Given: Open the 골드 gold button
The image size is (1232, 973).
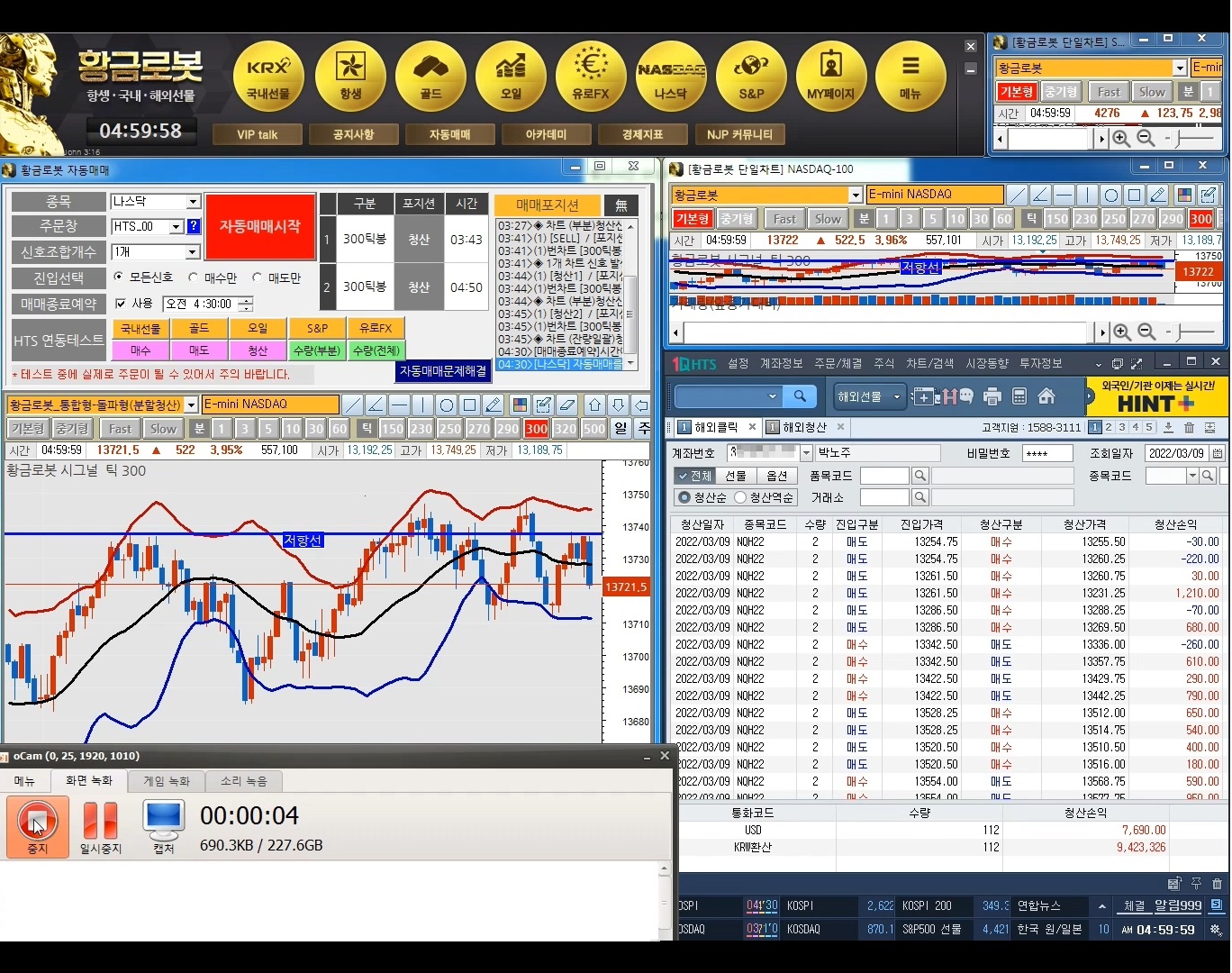Looking at the screenshot, I should pos(430,77).
